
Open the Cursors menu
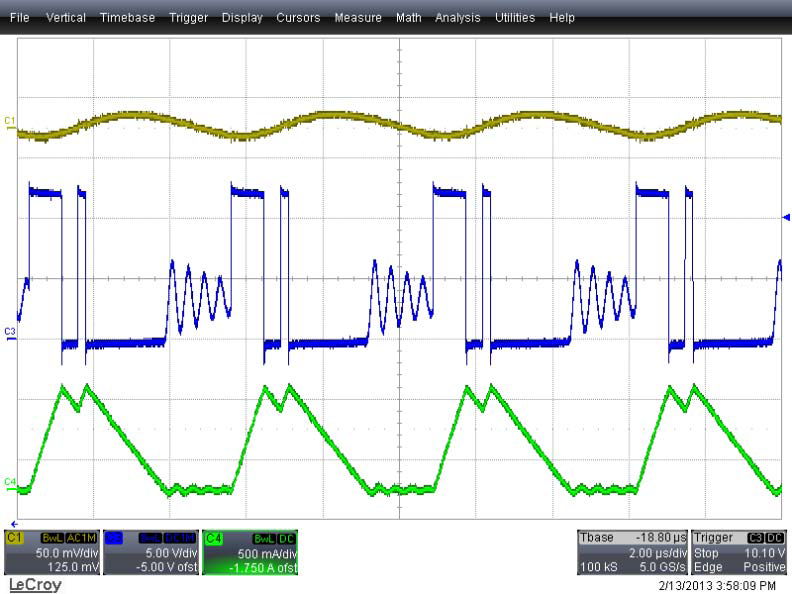pos(298,18)
